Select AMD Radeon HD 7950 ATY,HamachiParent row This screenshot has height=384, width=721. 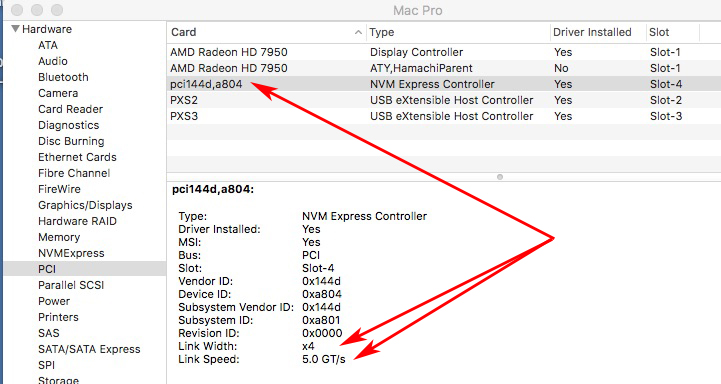coord(444,68)
